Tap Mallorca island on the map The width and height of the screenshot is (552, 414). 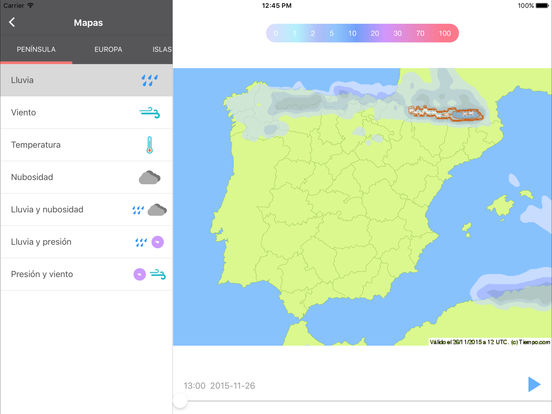501,206
